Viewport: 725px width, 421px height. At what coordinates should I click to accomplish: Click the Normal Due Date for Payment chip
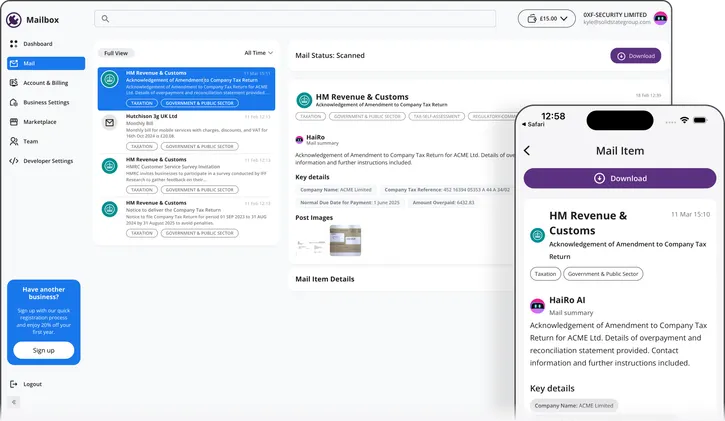[350, 202]
